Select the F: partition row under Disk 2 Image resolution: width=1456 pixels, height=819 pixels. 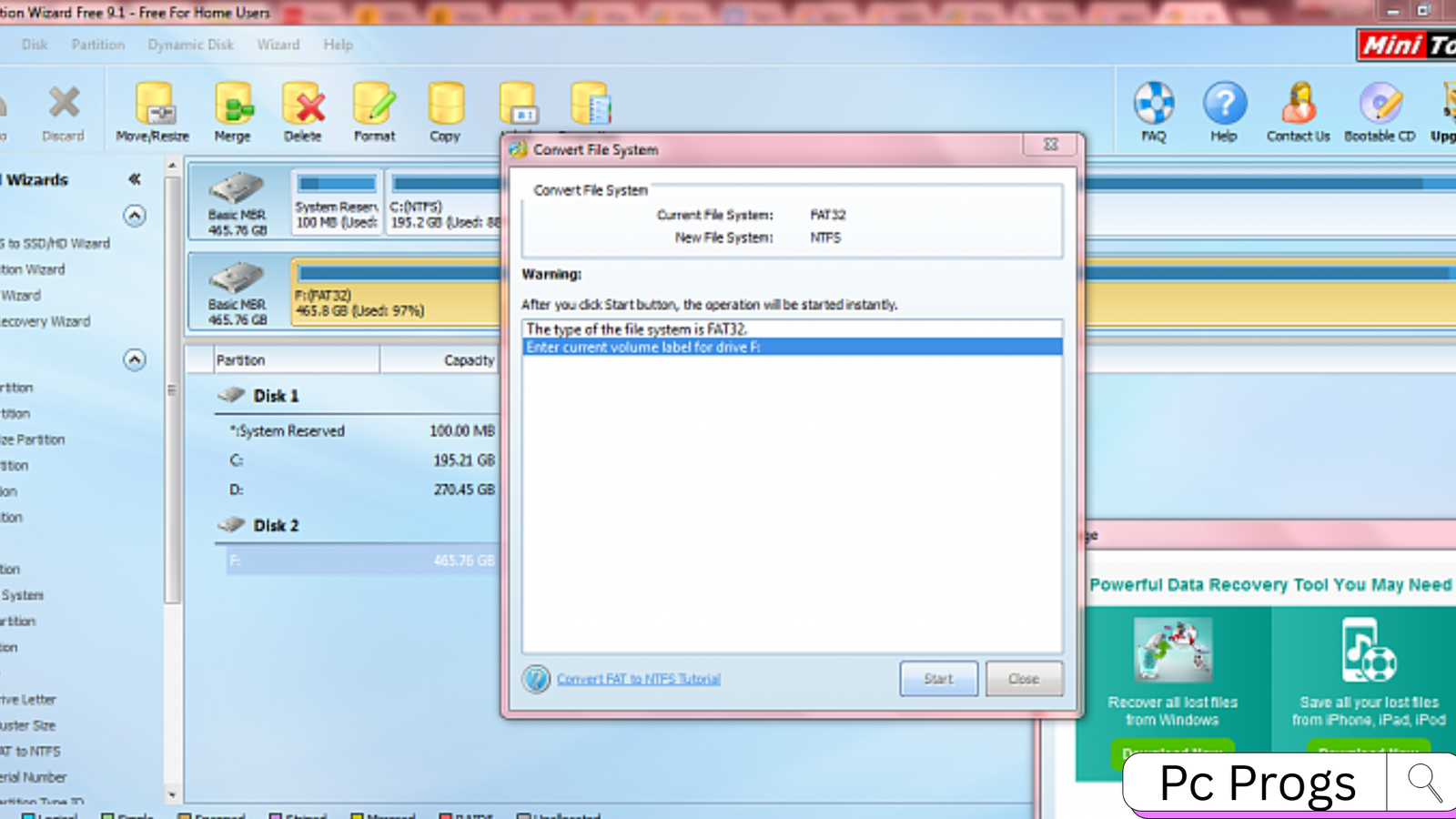pyautogui.click(x=362, y=561)
